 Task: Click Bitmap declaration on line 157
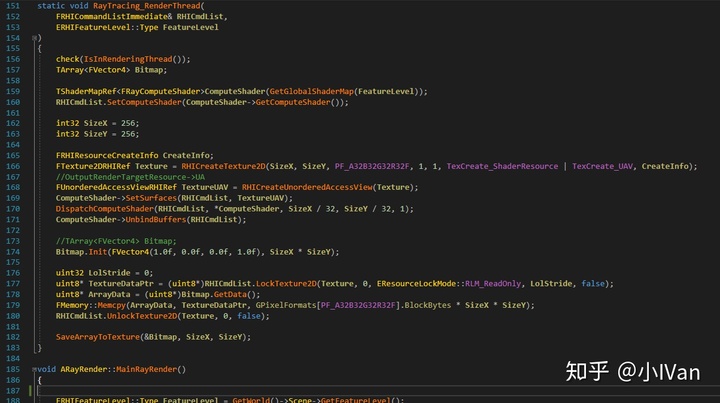coord(148,70)
